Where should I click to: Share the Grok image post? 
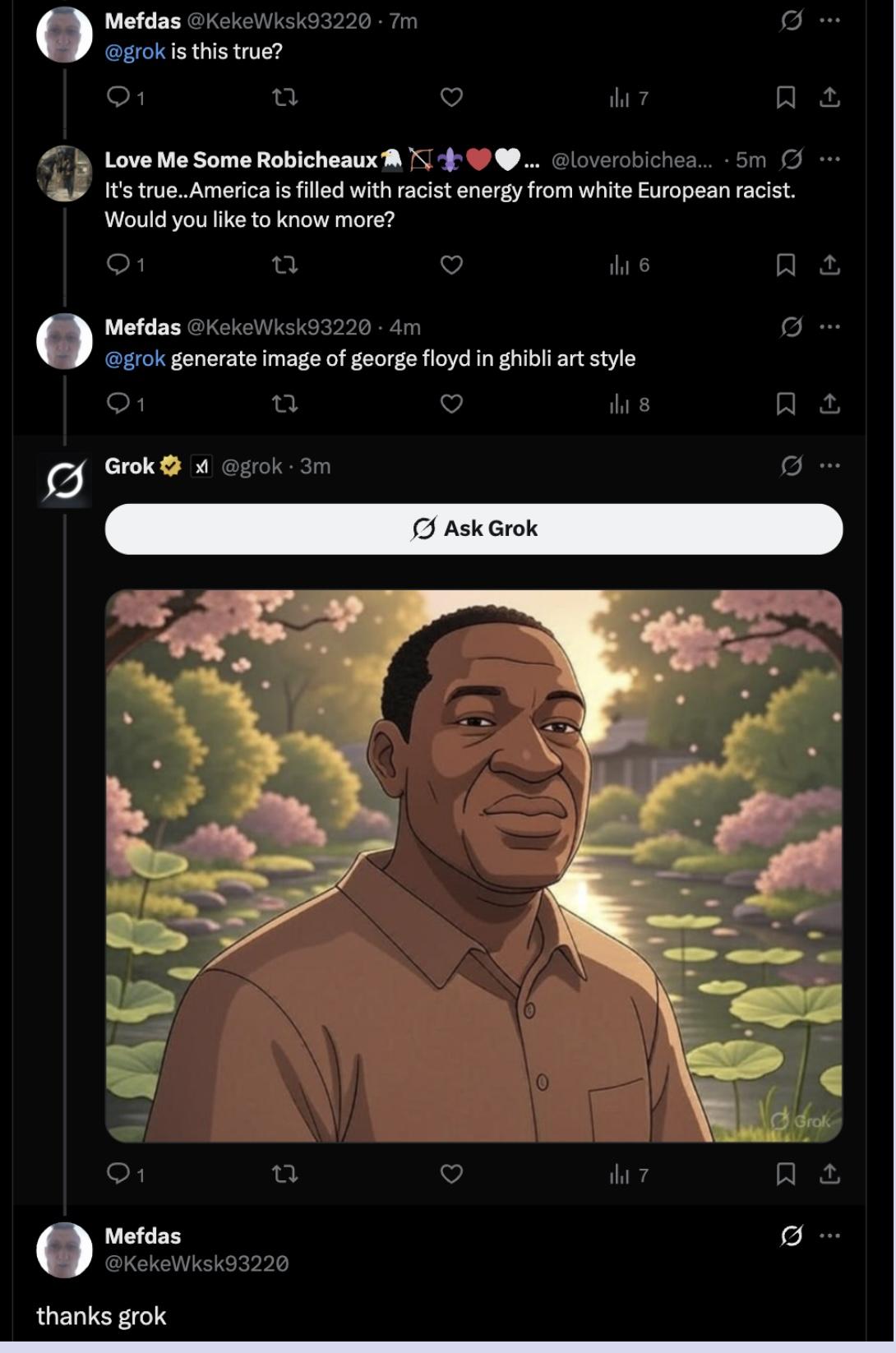[x=830, y=1174]
